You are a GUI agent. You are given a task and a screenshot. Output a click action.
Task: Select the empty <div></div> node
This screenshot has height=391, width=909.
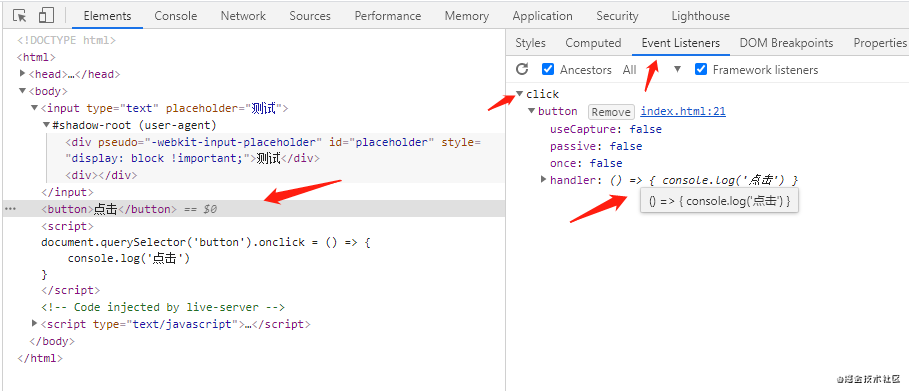pos(101,175)
